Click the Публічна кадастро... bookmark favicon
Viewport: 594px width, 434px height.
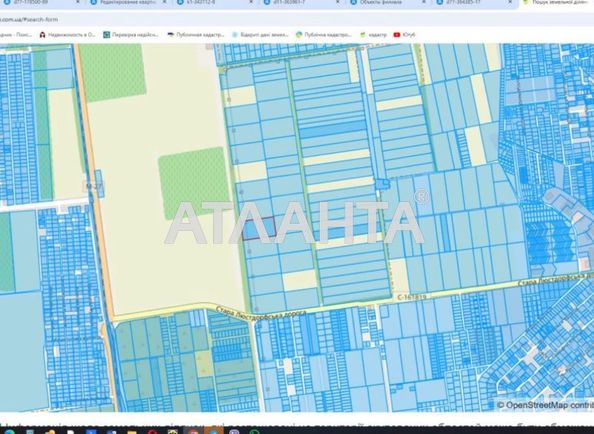click(299, 35)
